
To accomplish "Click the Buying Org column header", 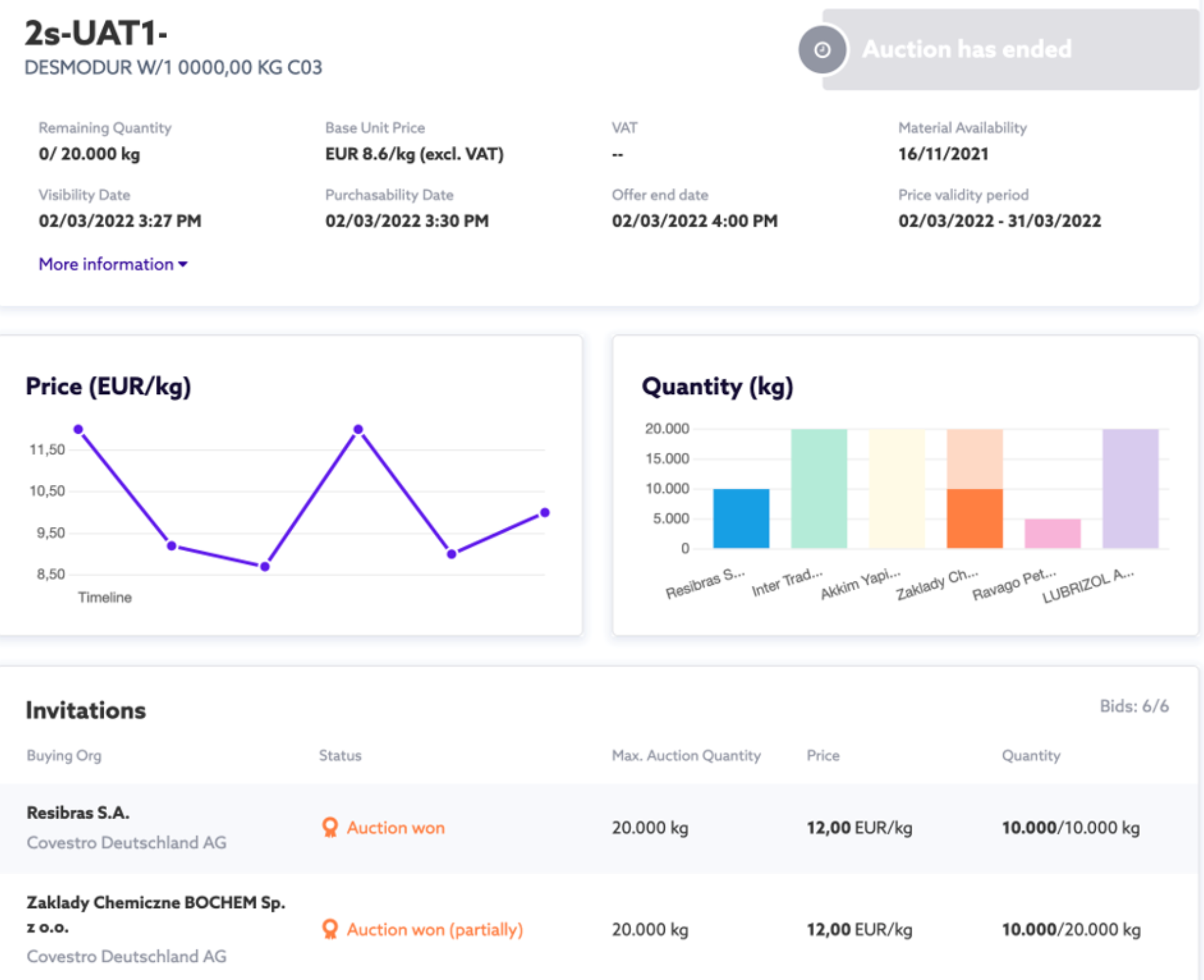I will pyautogui.click(x=64, y=755).
